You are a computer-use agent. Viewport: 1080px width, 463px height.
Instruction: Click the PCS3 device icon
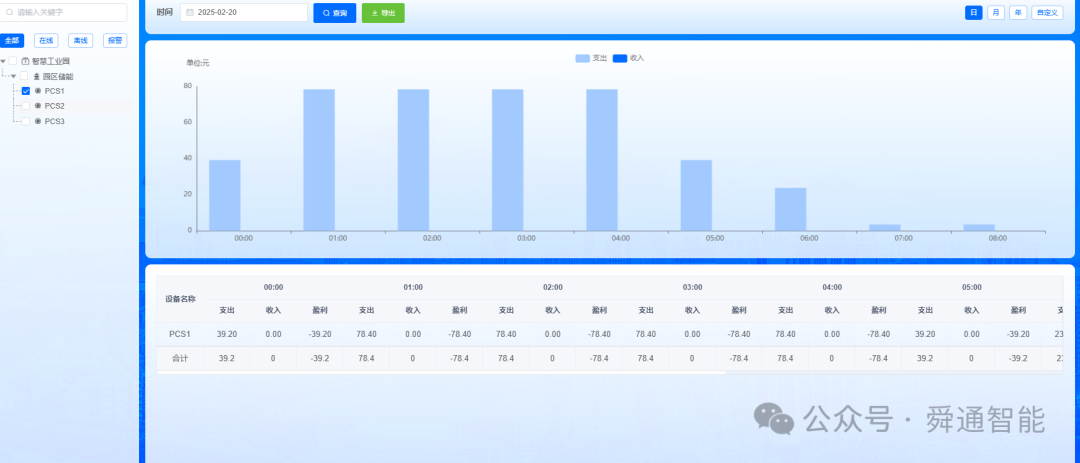coord(38,121)
